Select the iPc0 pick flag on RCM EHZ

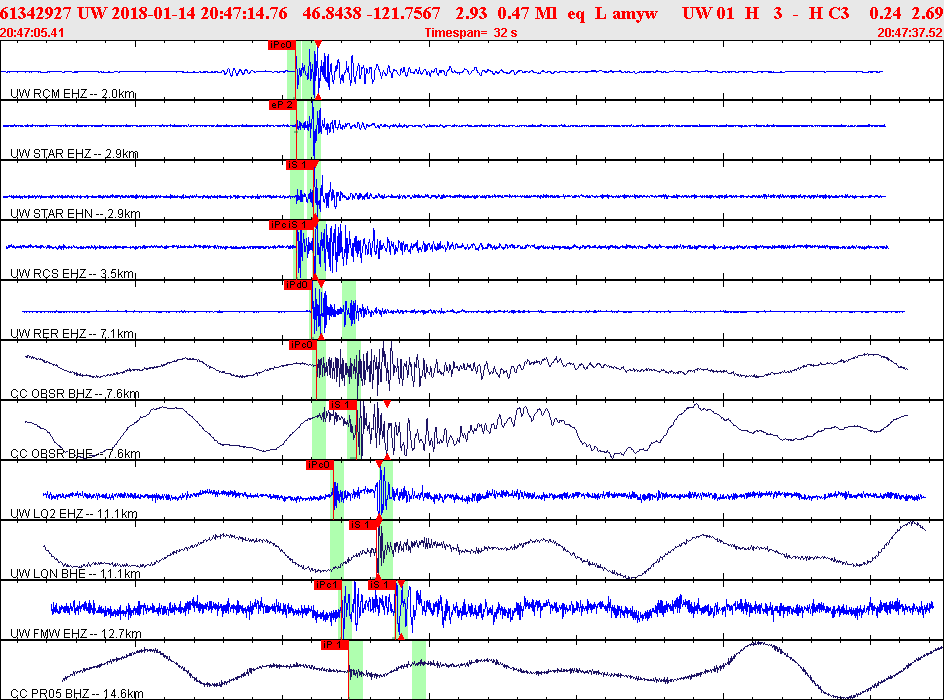[x=281, y=45]
